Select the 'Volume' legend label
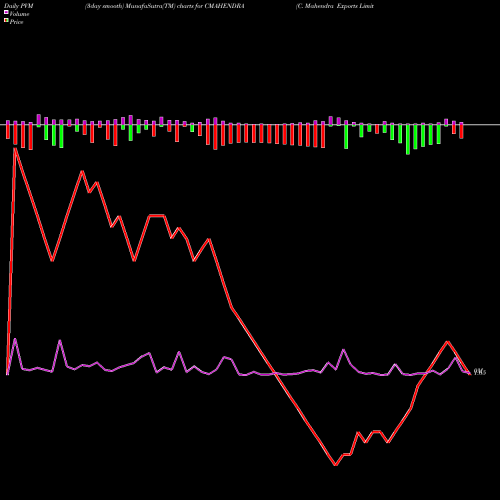Screen dimensions: 500x500 (19, 14)
